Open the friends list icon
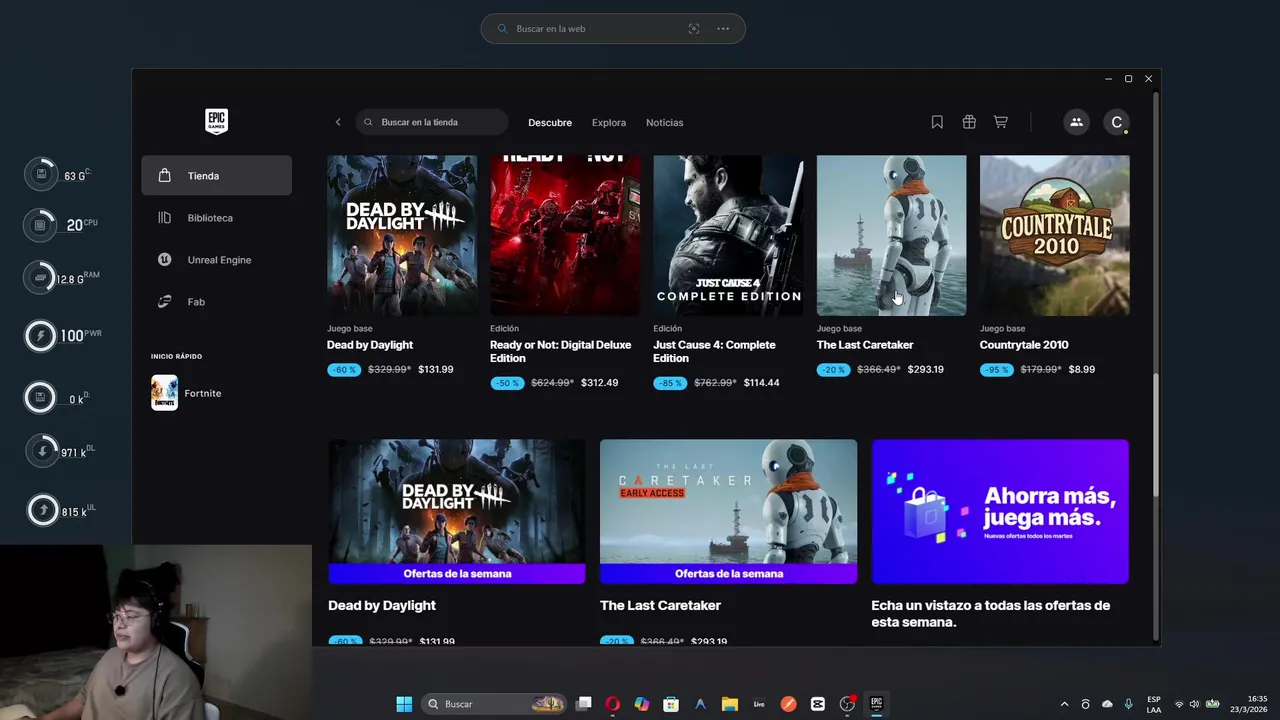1280x720 pixels. (x=1076, y=122)
